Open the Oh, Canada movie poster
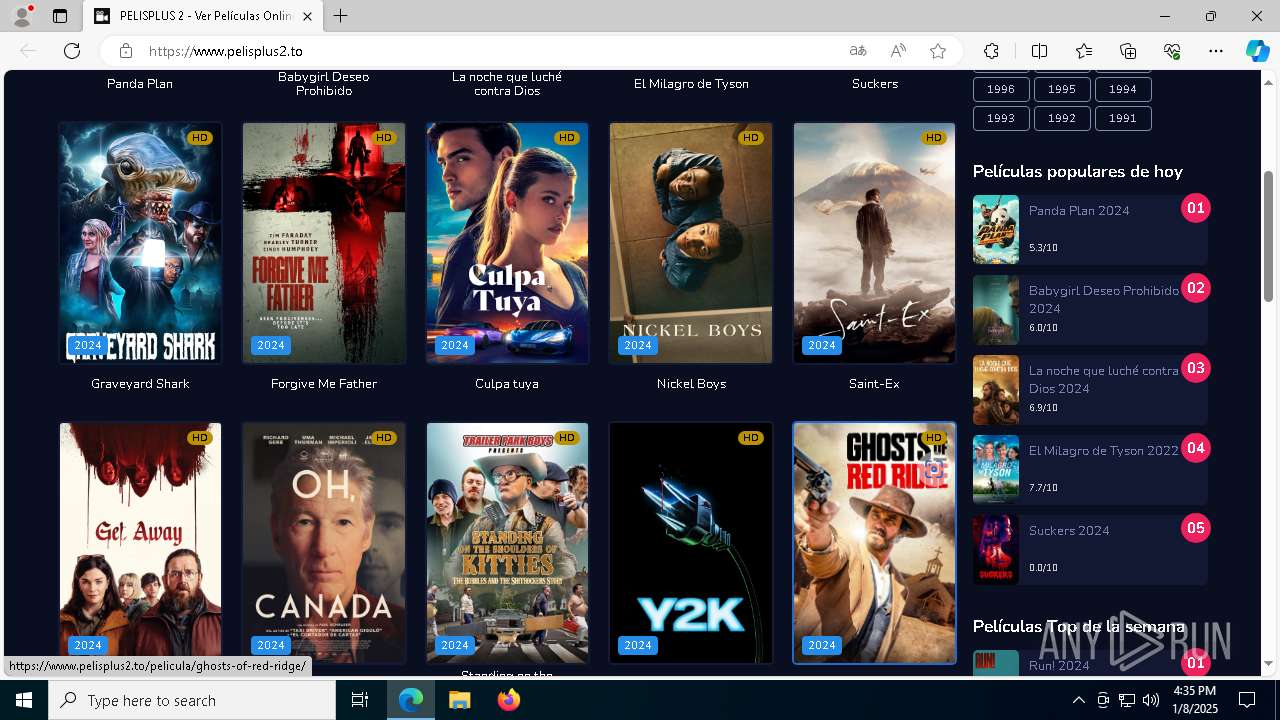The height and width of the screenshot is (720, 1280). tap(324, 543)
